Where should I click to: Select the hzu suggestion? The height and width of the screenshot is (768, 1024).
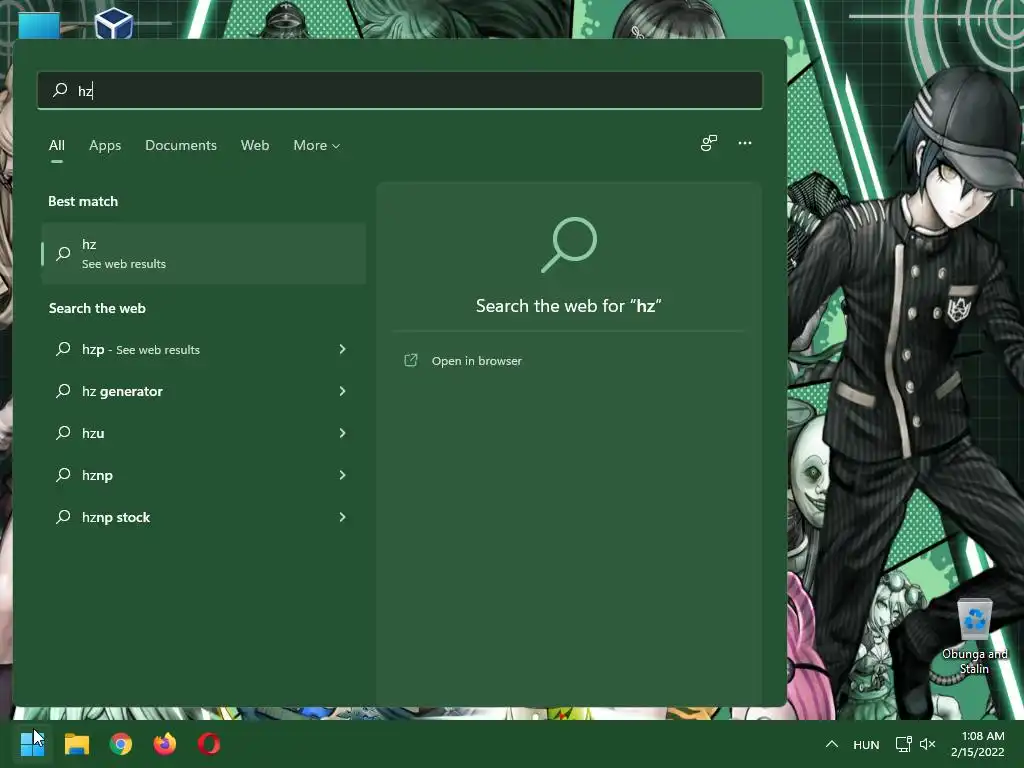coord(204,433)
